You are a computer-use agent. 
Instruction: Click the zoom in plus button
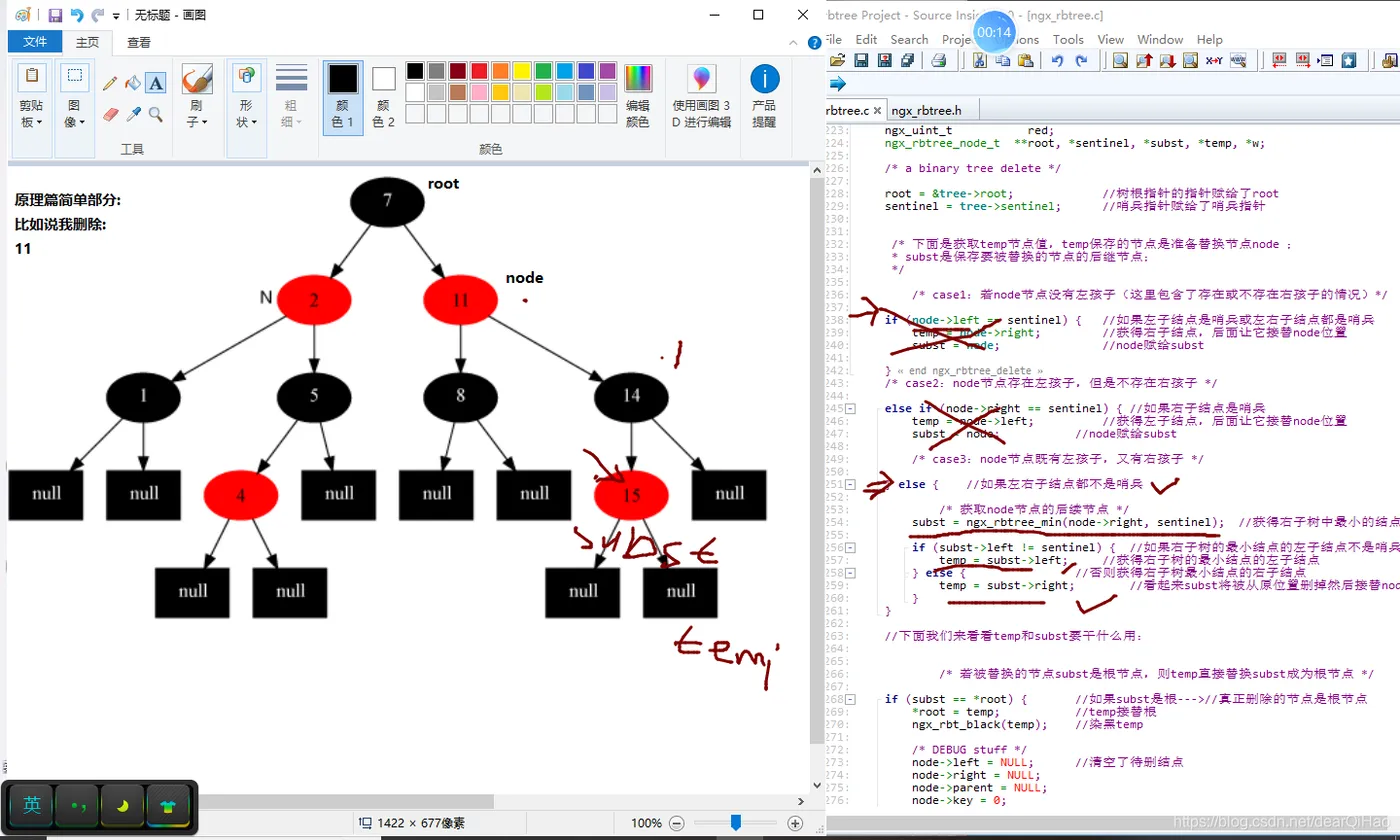point(795,823)
